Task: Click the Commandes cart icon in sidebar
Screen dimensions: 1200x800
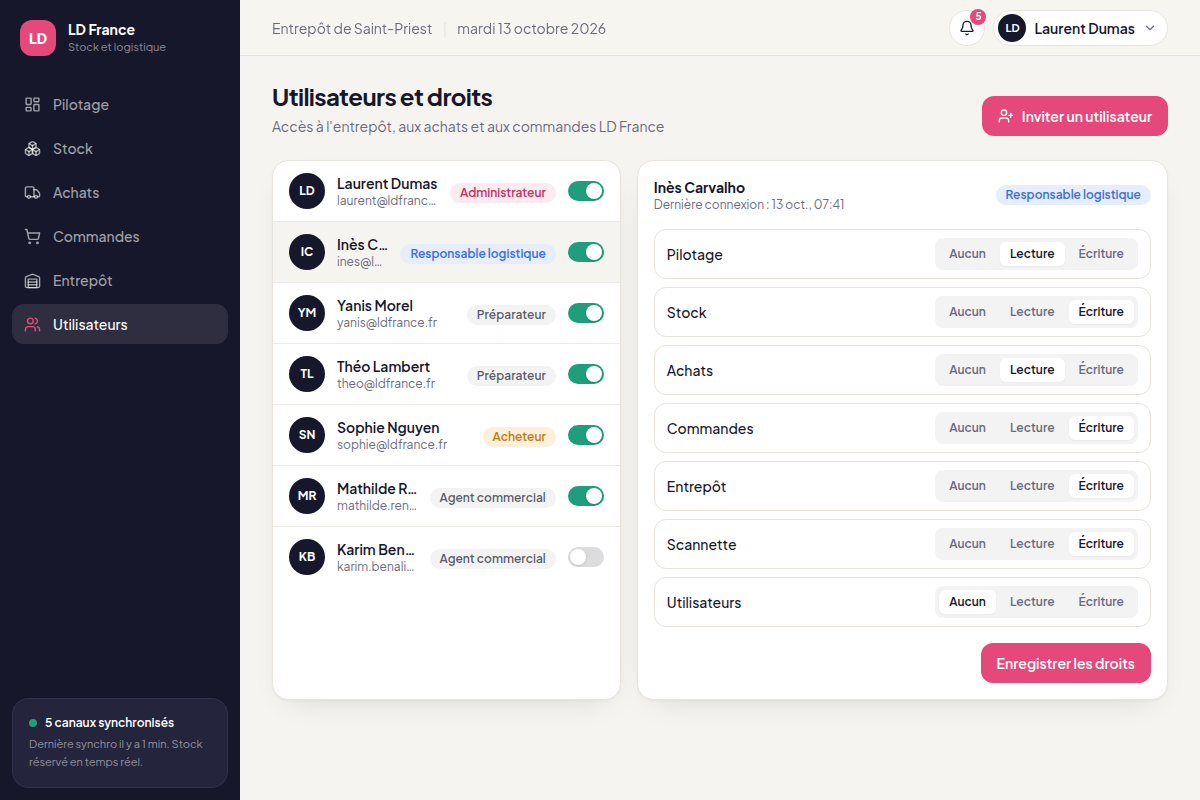Action: (33, 237)
